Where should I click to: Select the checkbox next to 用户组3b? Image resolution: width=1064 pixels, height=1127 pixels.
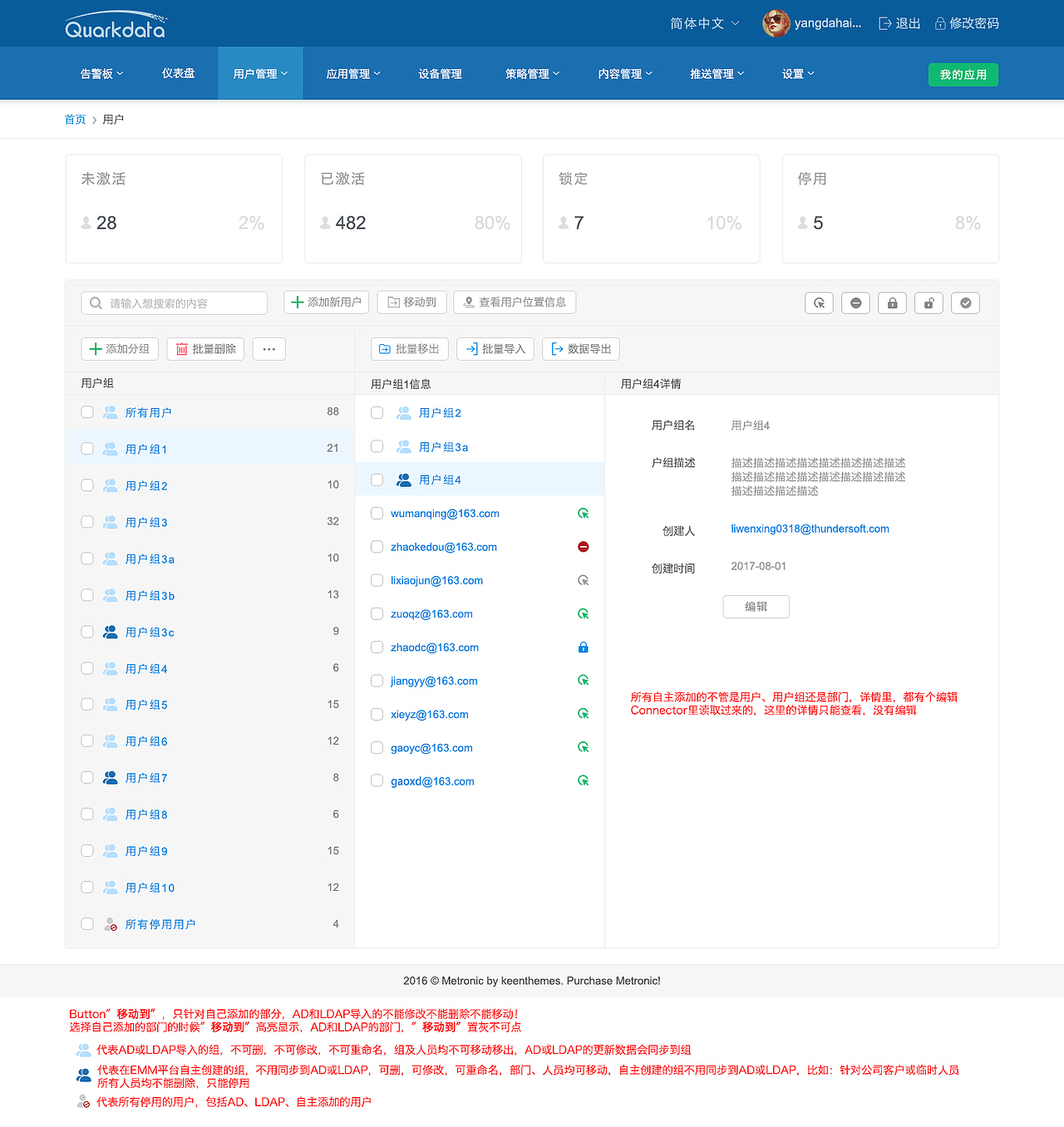(x=87, y=595)
